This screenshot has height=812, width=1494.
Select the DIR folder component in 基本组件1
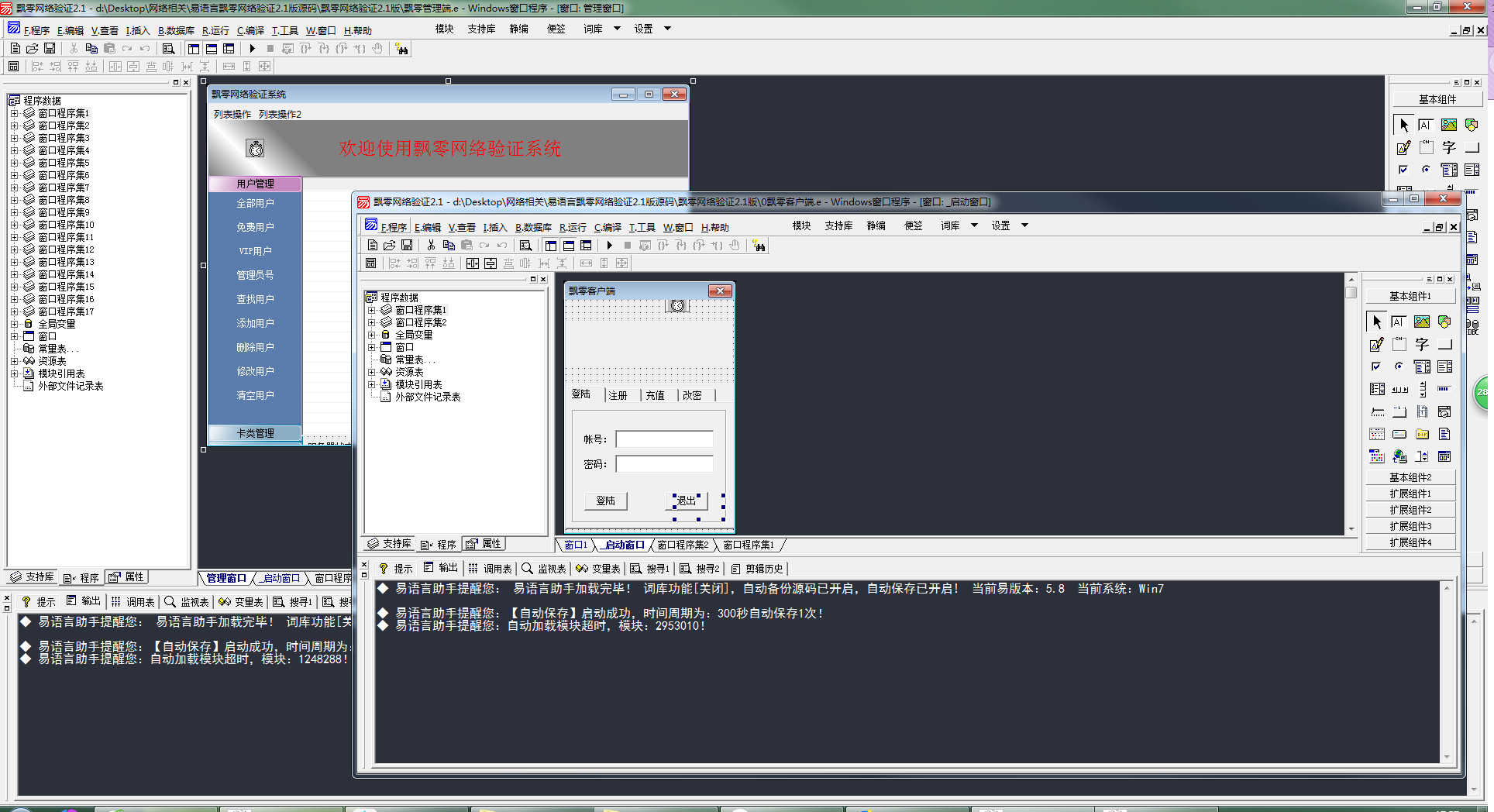click(1422, 434)
